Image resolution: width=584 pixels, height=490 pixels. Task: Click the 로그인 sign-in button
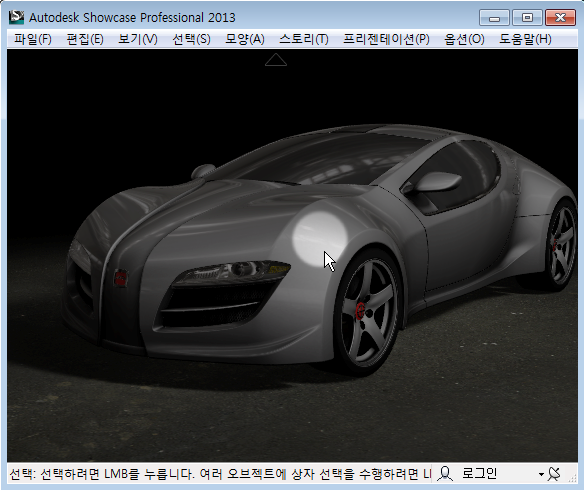[x=479, y=473]
